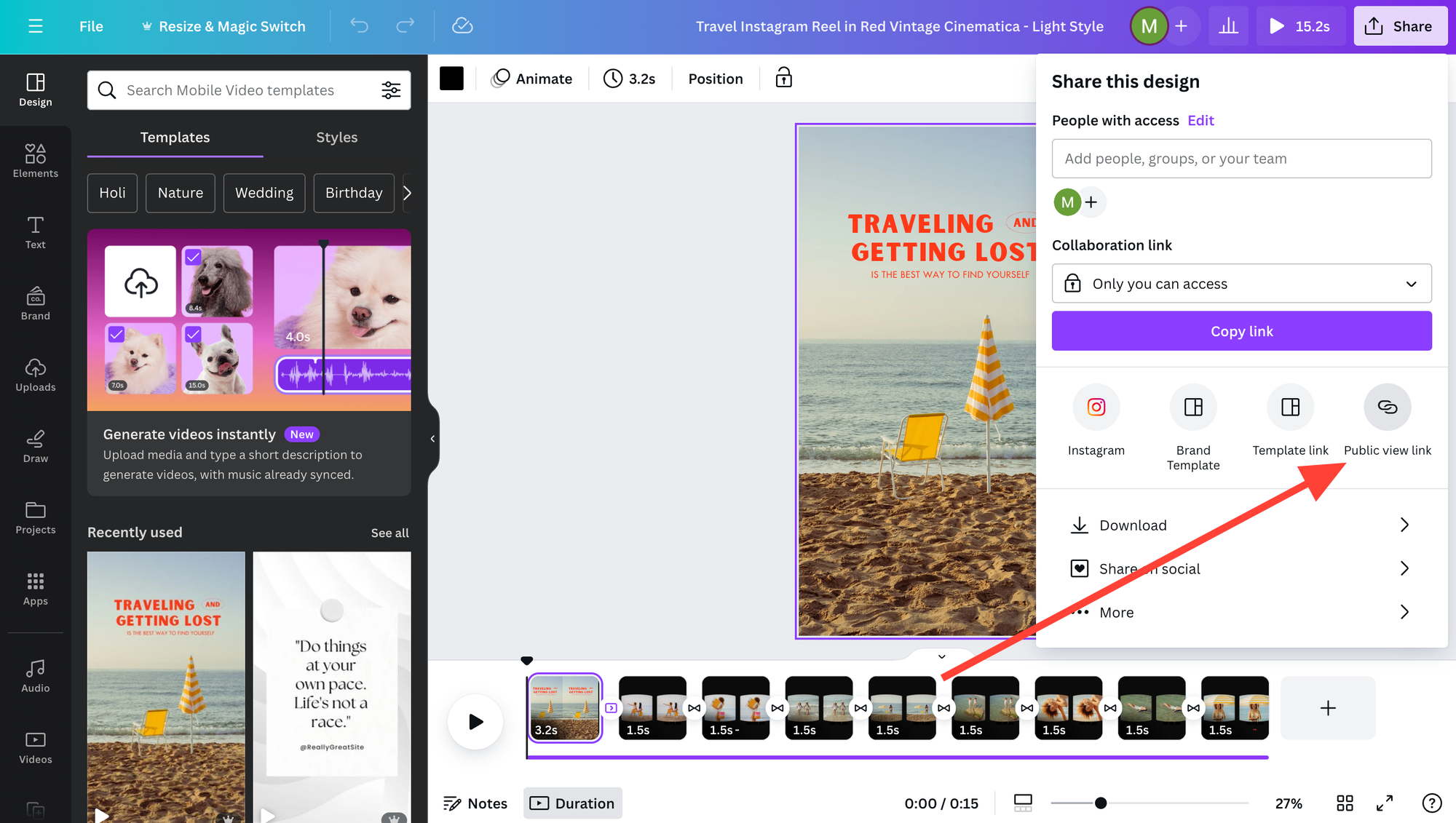
Task: Click Edit people with access
Action: point(1201,120)
